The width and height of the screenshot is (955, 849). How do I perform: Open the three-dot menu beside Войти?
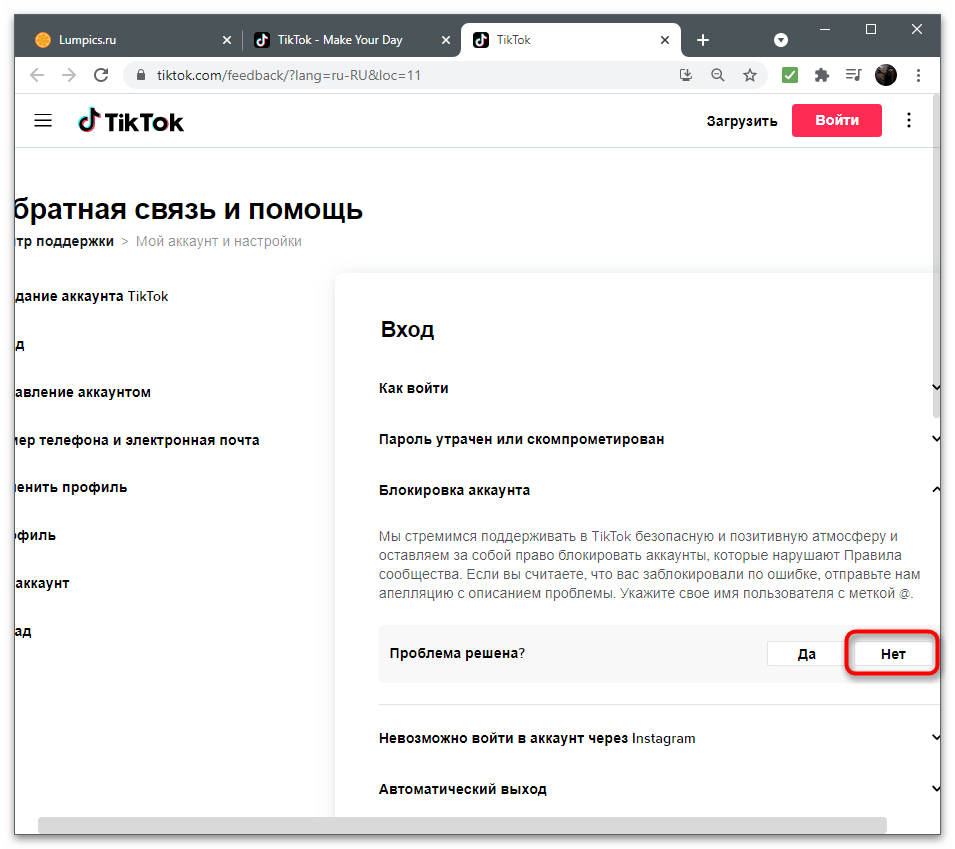click(909, 120)
